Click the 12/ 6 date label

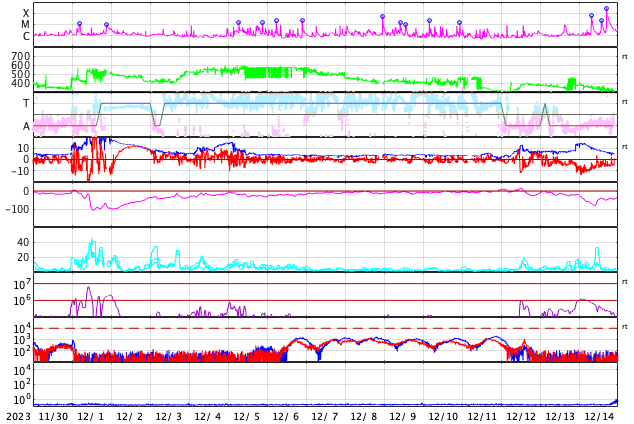[x=286, y=417]
